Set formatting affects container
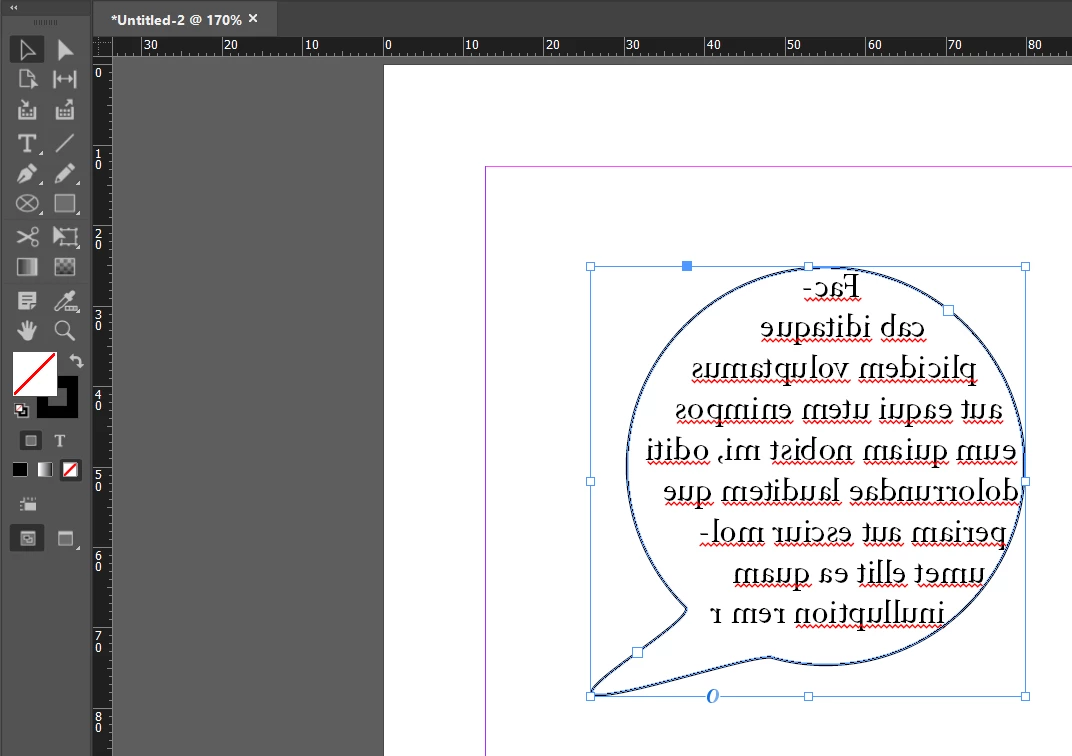 point(31,441)
